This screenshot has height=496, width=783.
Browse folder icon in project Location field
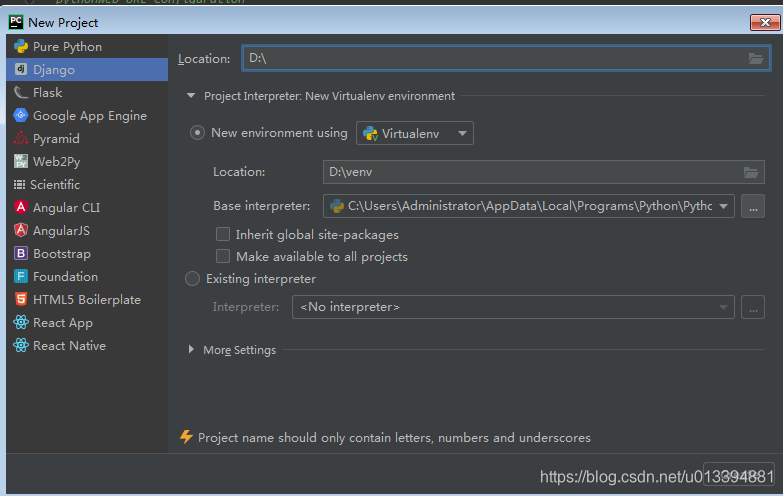756,58
